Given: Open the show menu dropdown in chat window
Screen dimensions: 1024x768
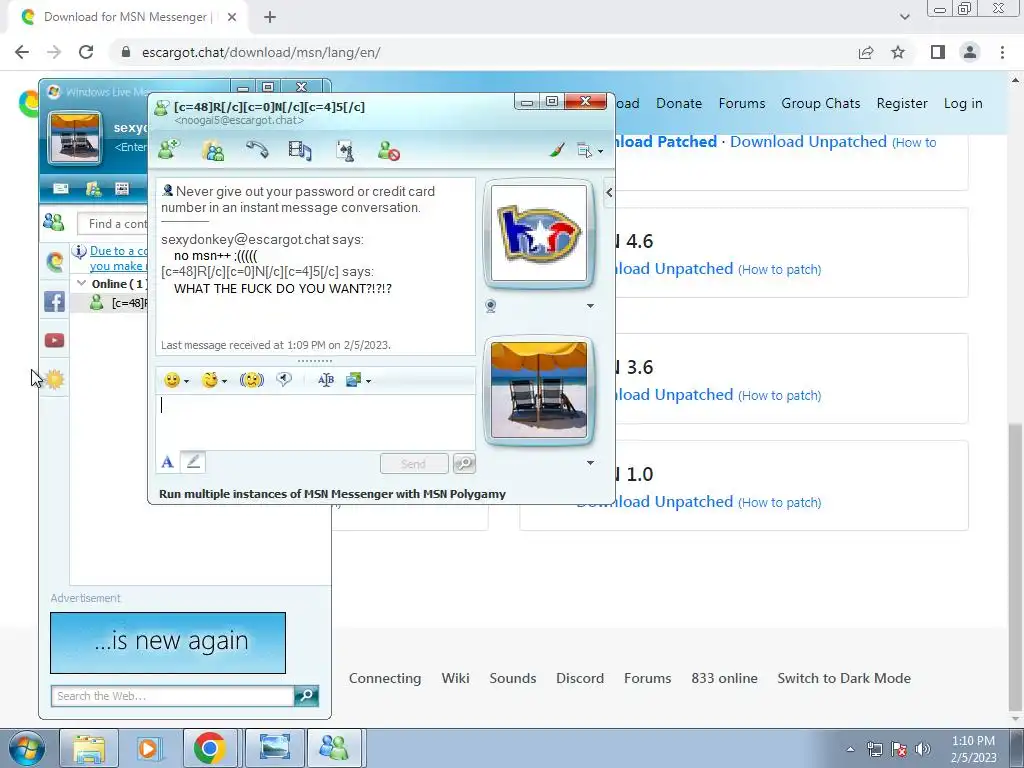Looking at the screenshot, I should coord(590,151).
